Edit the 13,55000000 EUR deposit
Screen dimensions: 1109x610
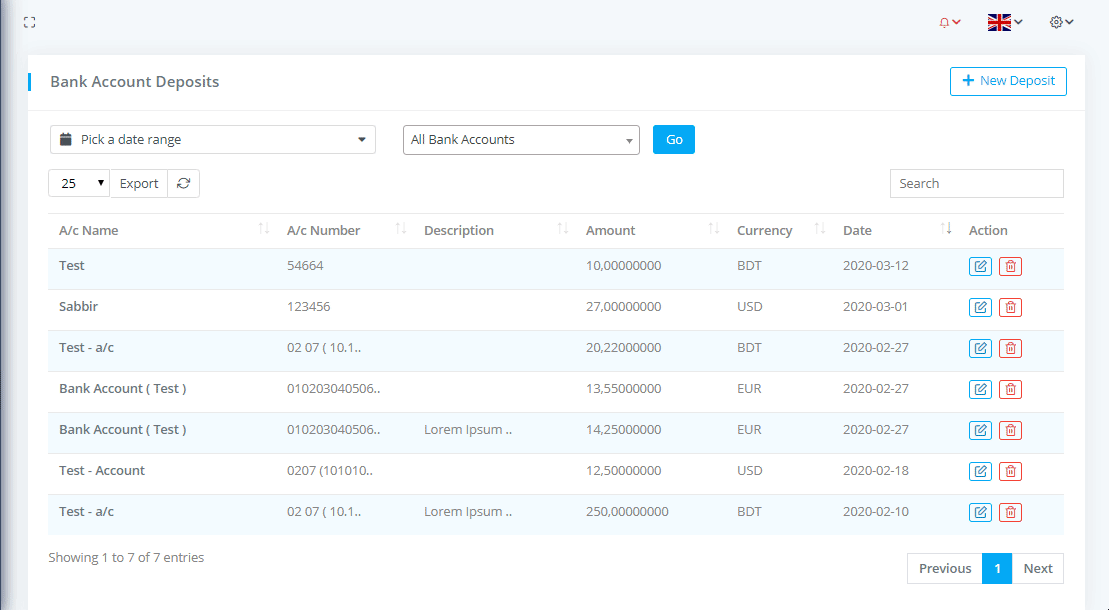click(980, 389)
